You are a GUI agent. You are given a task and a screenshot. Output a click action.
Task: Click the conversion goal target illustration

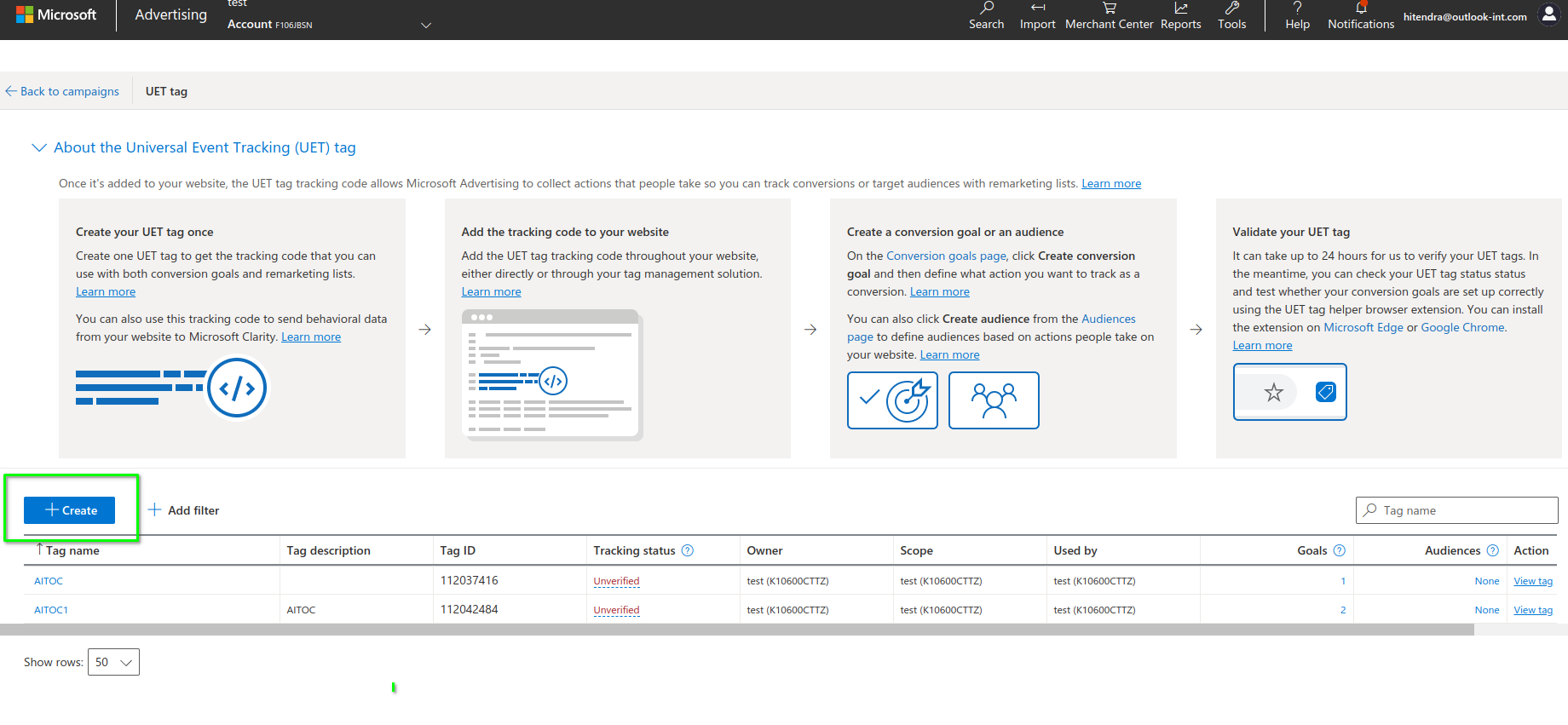(892, 400)
